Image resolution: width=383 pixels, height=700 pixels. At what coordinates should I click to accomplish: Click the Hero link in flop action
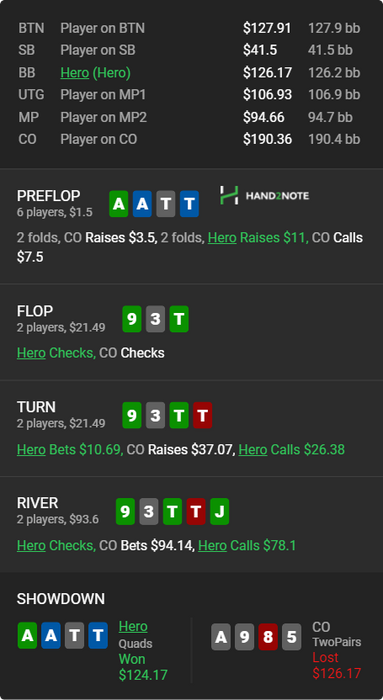(x=31, y=353)
